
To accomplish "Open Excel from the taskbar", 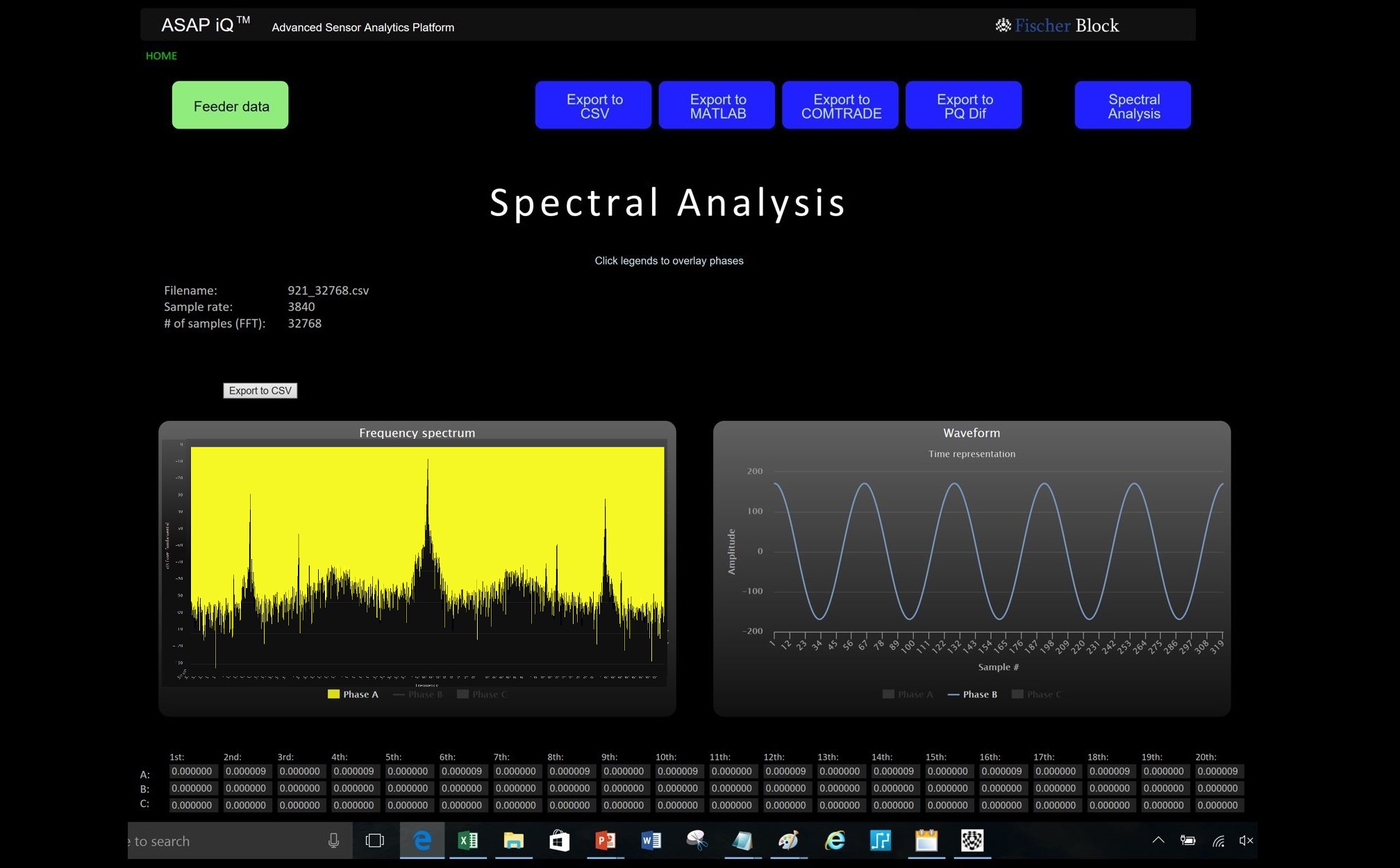I will (x=468, y=841).
